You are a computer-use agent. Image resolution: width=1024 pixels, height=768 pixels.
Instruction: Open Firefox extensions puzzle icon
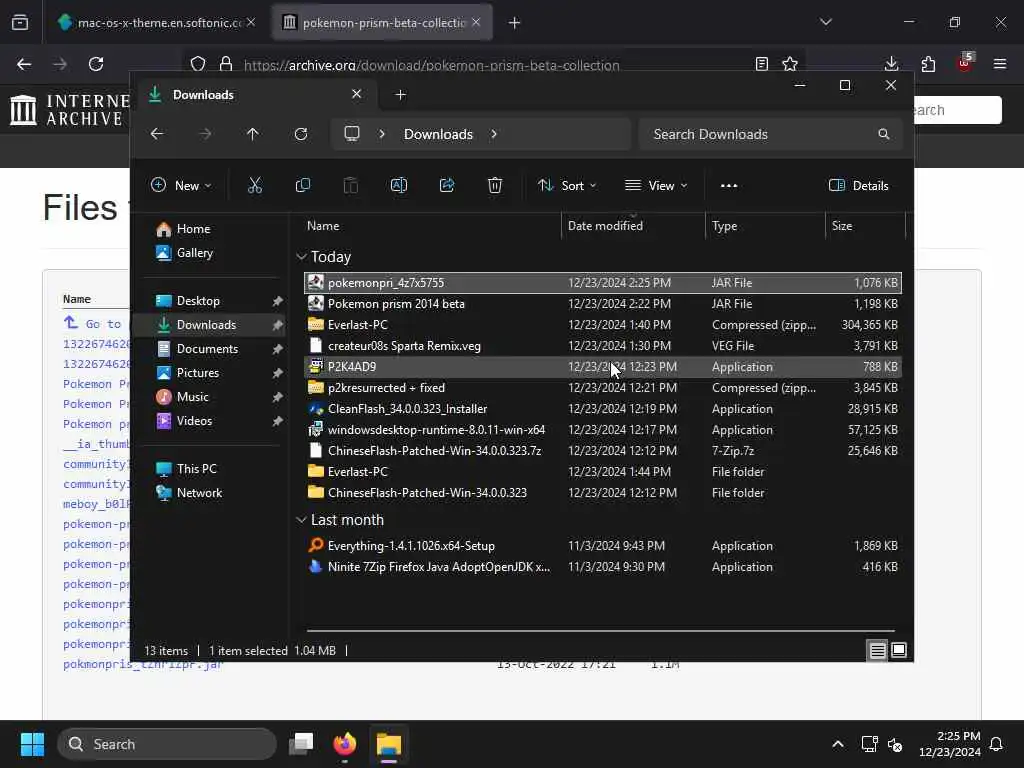click(928, 64)
